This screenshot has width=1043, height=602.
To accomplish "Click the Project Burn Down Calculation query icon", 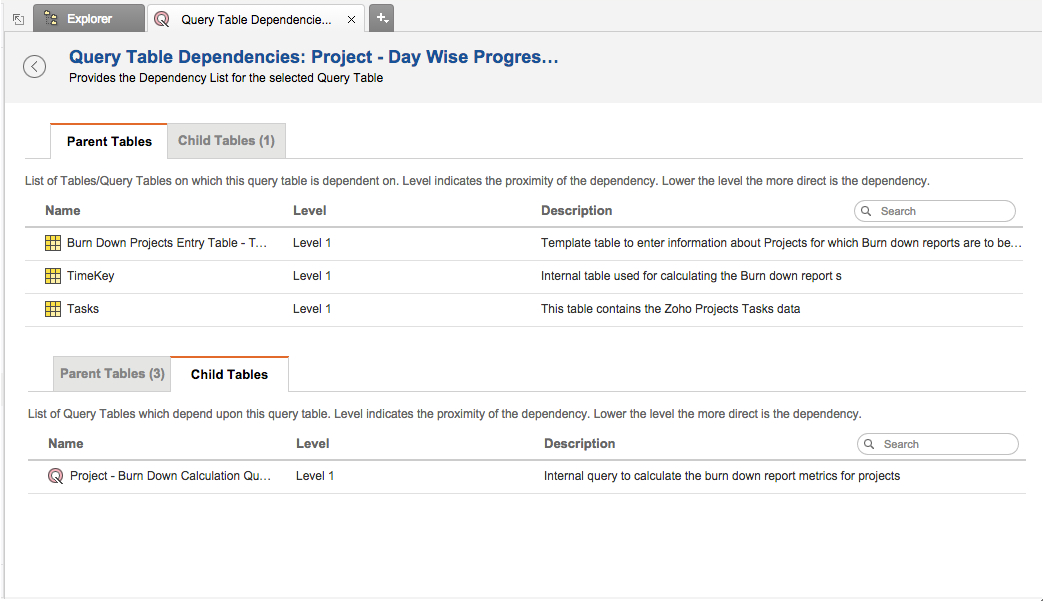I will click(56, 476).
